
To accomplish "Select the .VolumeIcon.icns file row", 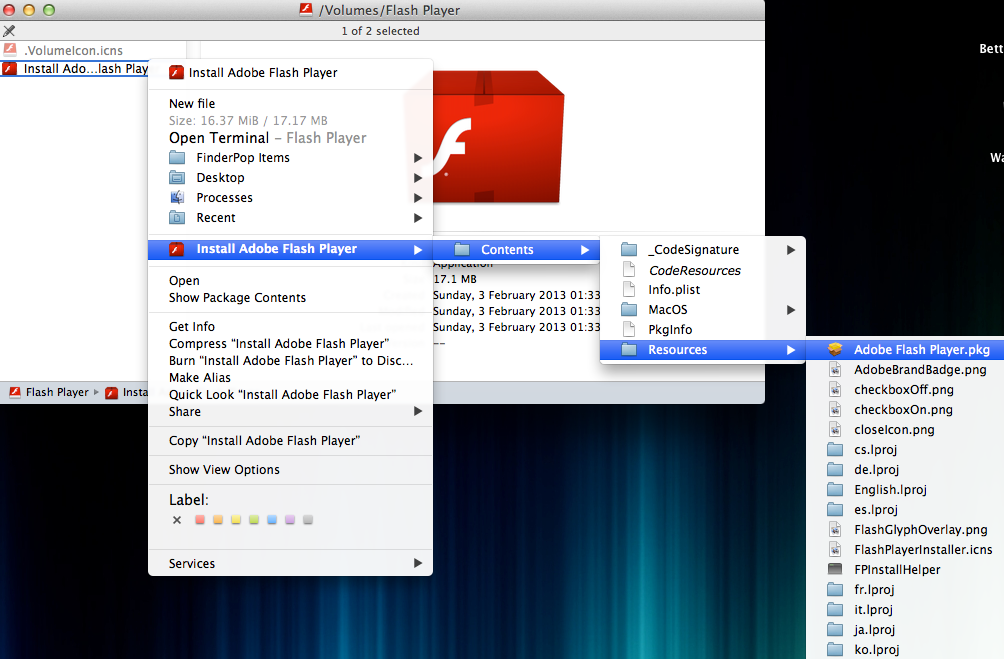I will [x=93, y=50].
